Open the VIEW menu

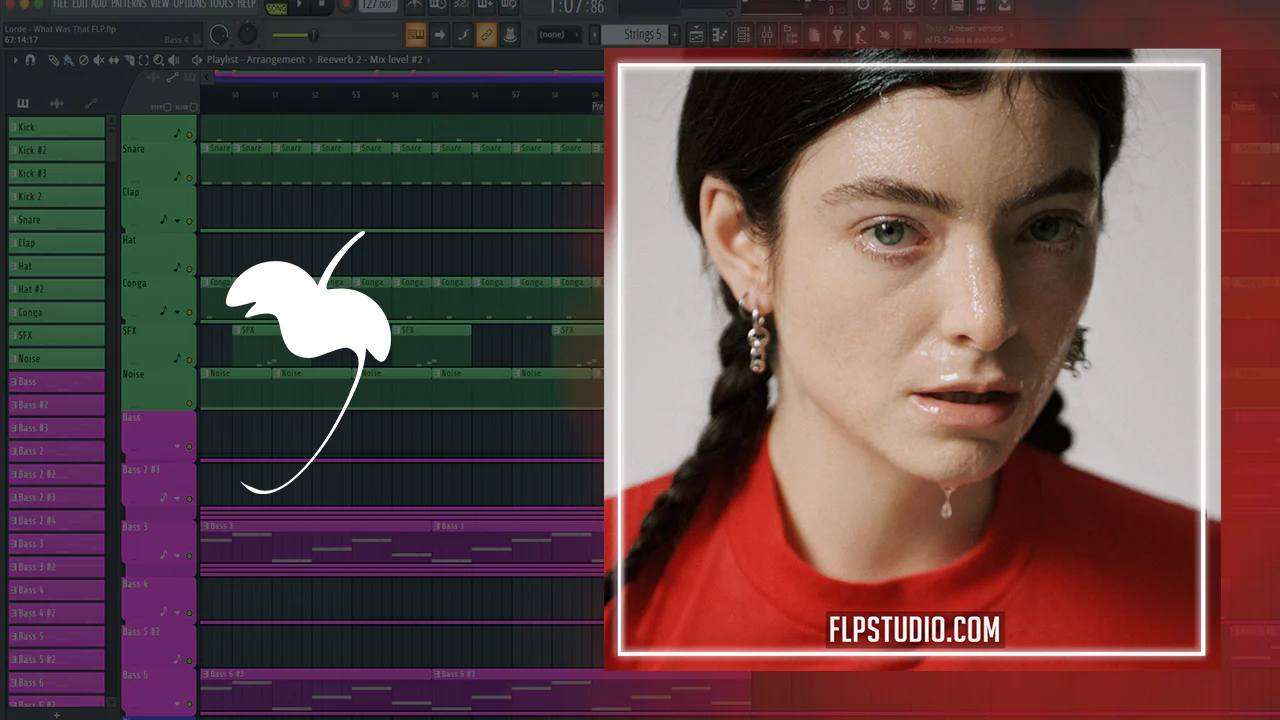160,4
